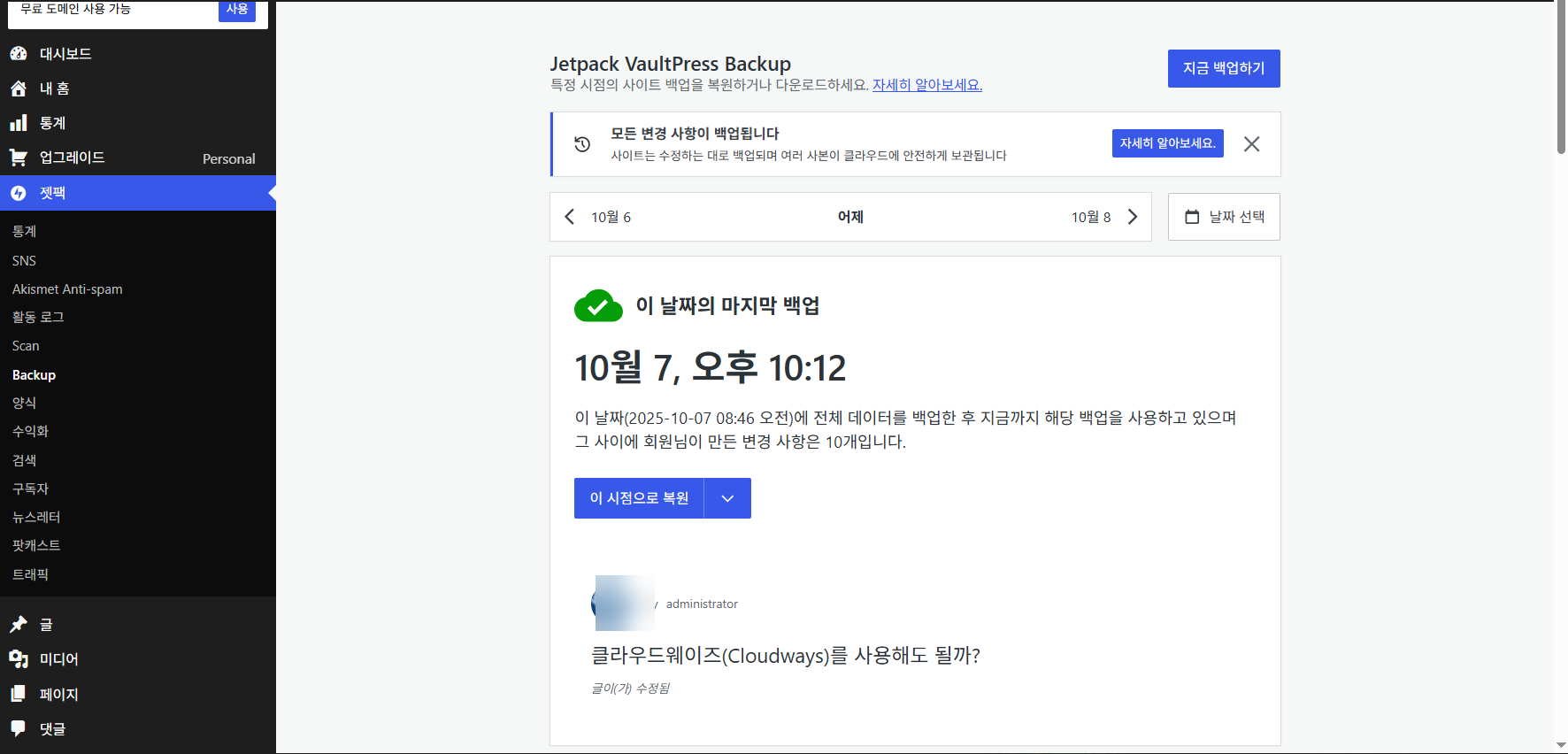Click the 사용 button for free domain
The height and width of the screenshot is (754, 1568).
pos(237,10)
